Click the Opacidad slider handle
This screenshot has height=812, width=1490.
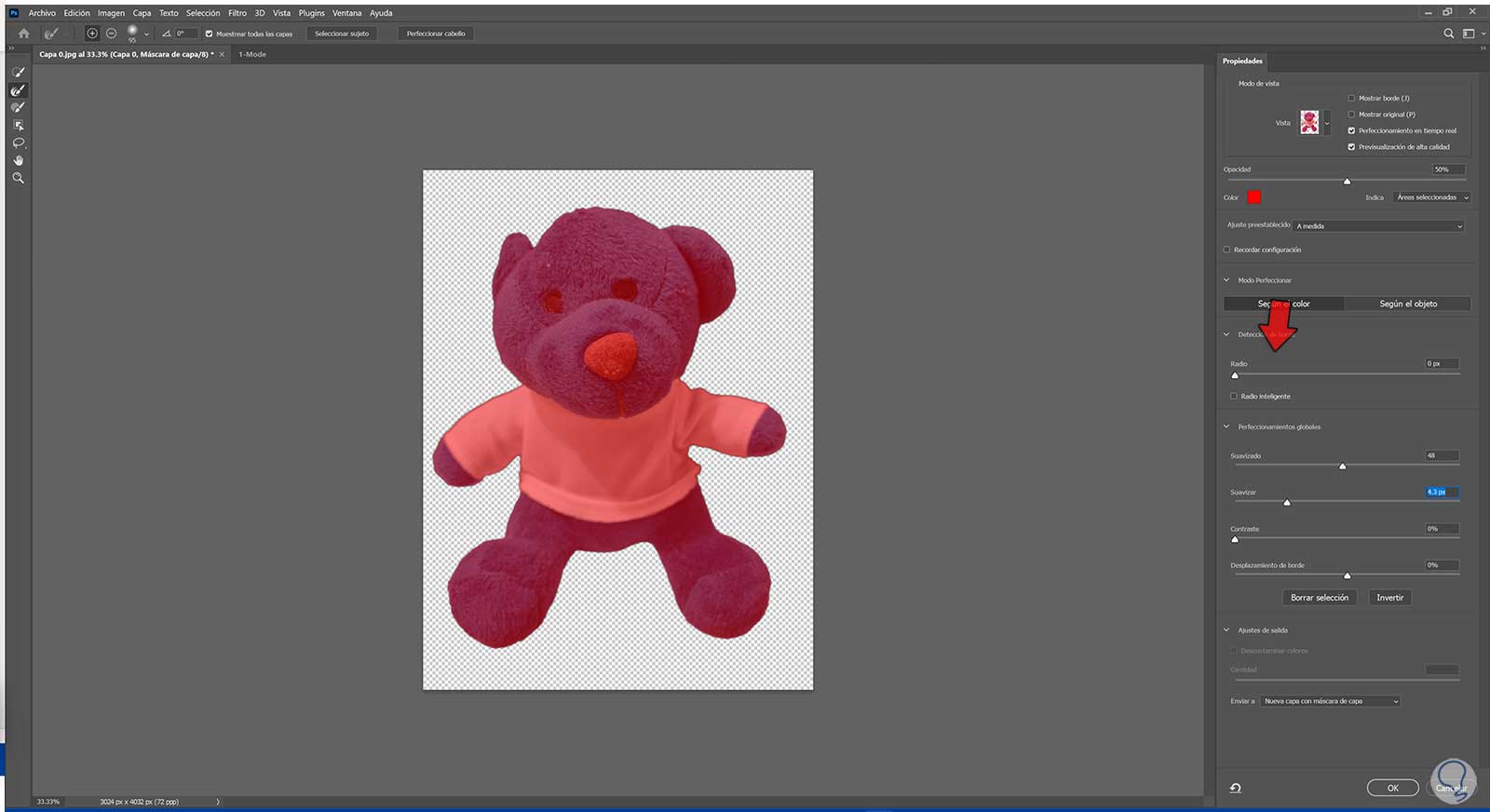(1347, 181)
